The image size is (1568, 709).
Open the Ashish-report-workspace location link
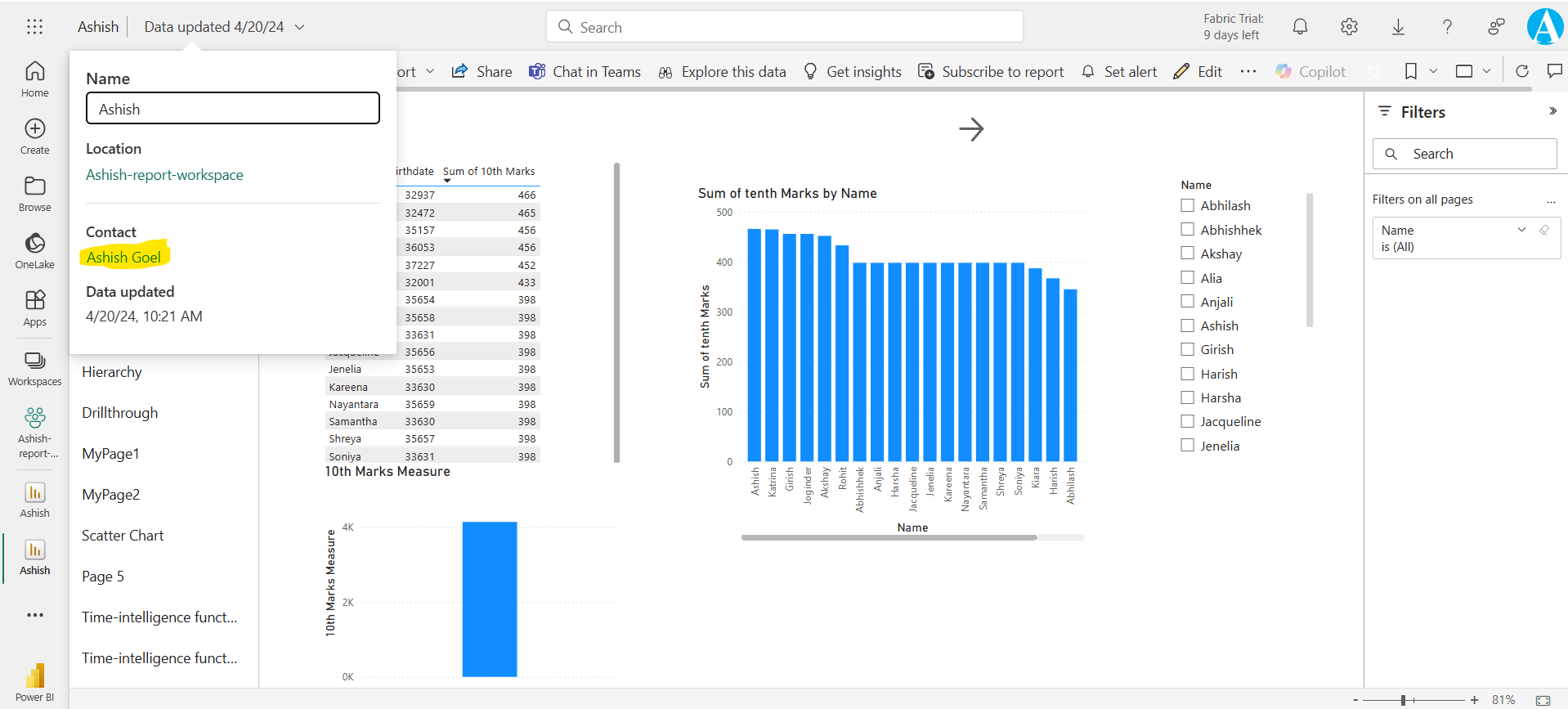(164, 175)
